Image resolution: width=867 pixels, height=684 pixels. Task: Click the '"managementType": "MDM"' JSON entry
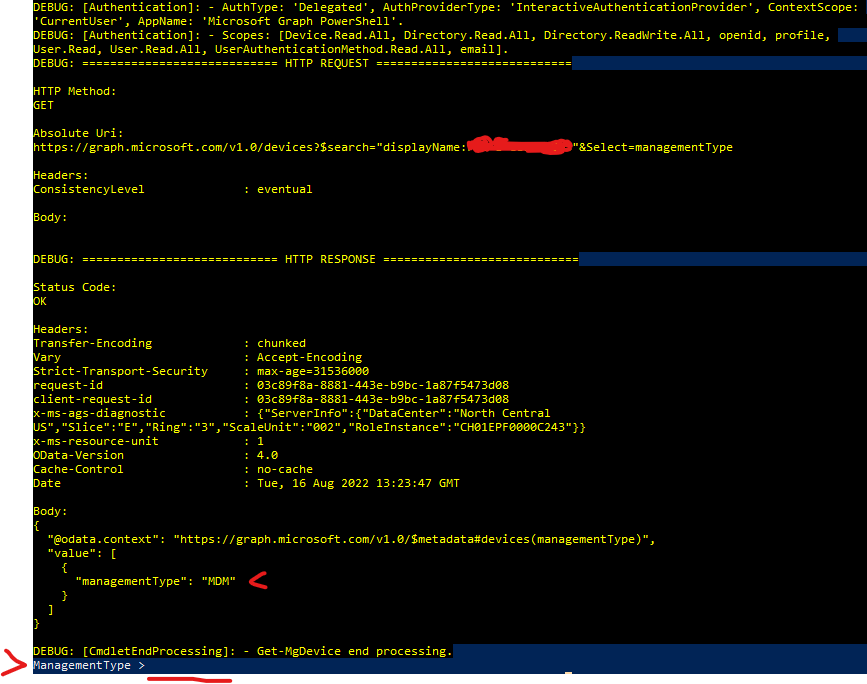click(155, 581)
